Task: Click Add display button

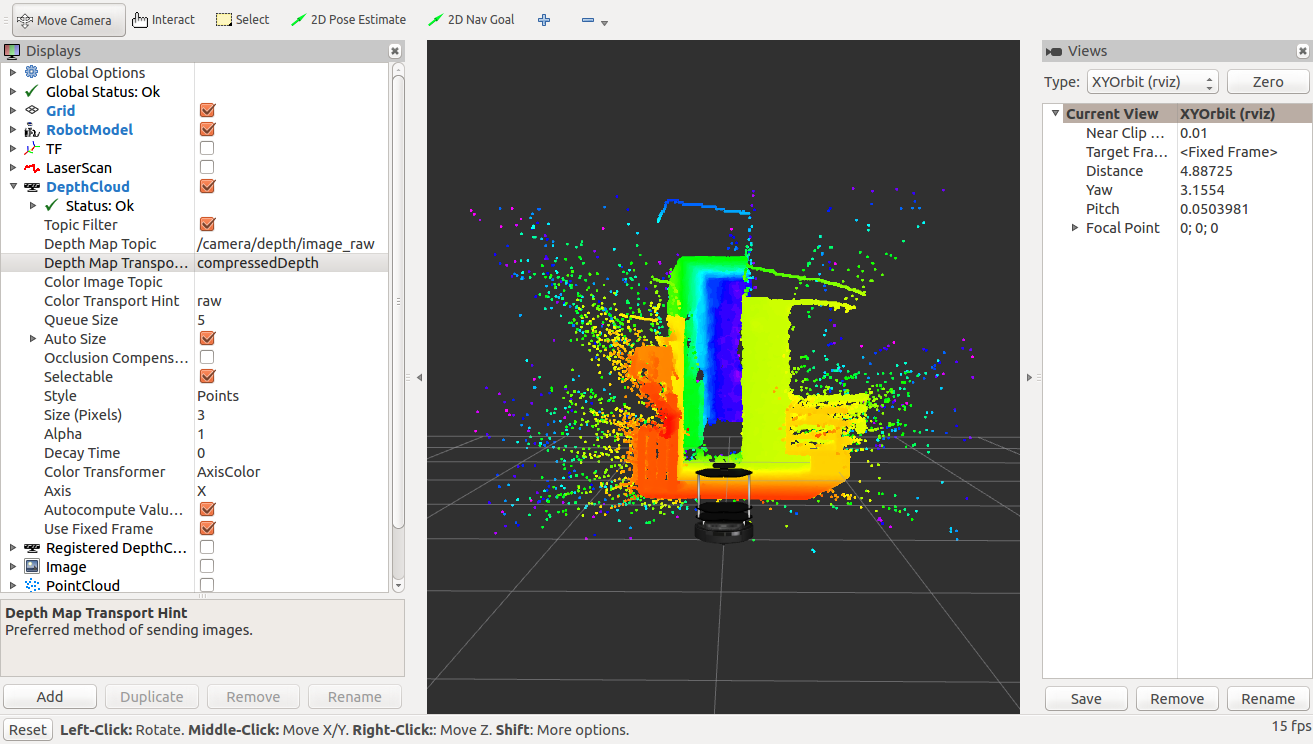Action: tap(50, 697)
